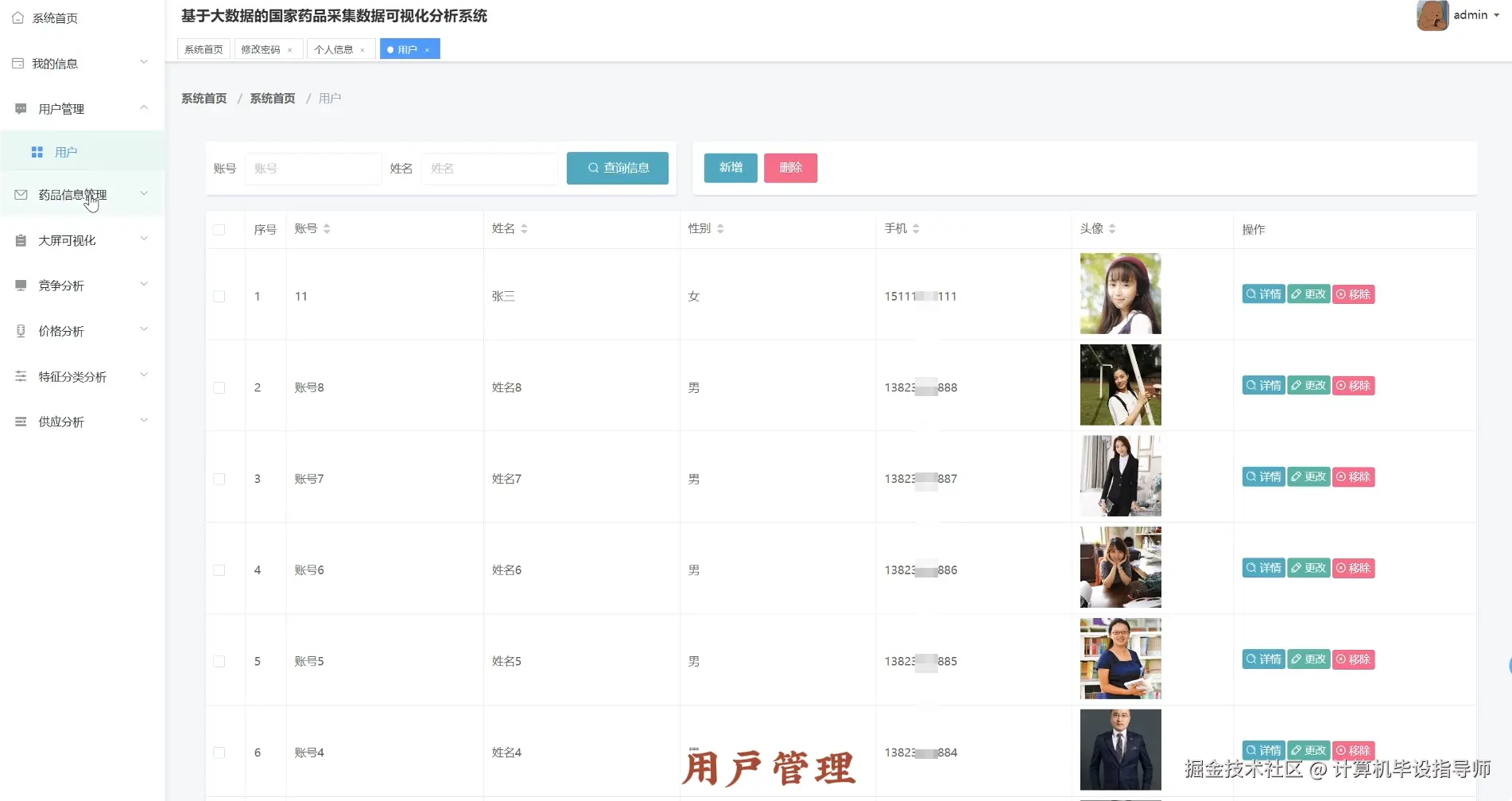The height and width of the screenshot is (801, 1512).
Task: Click 移除 for 账号6
Action: point(1354,568)
